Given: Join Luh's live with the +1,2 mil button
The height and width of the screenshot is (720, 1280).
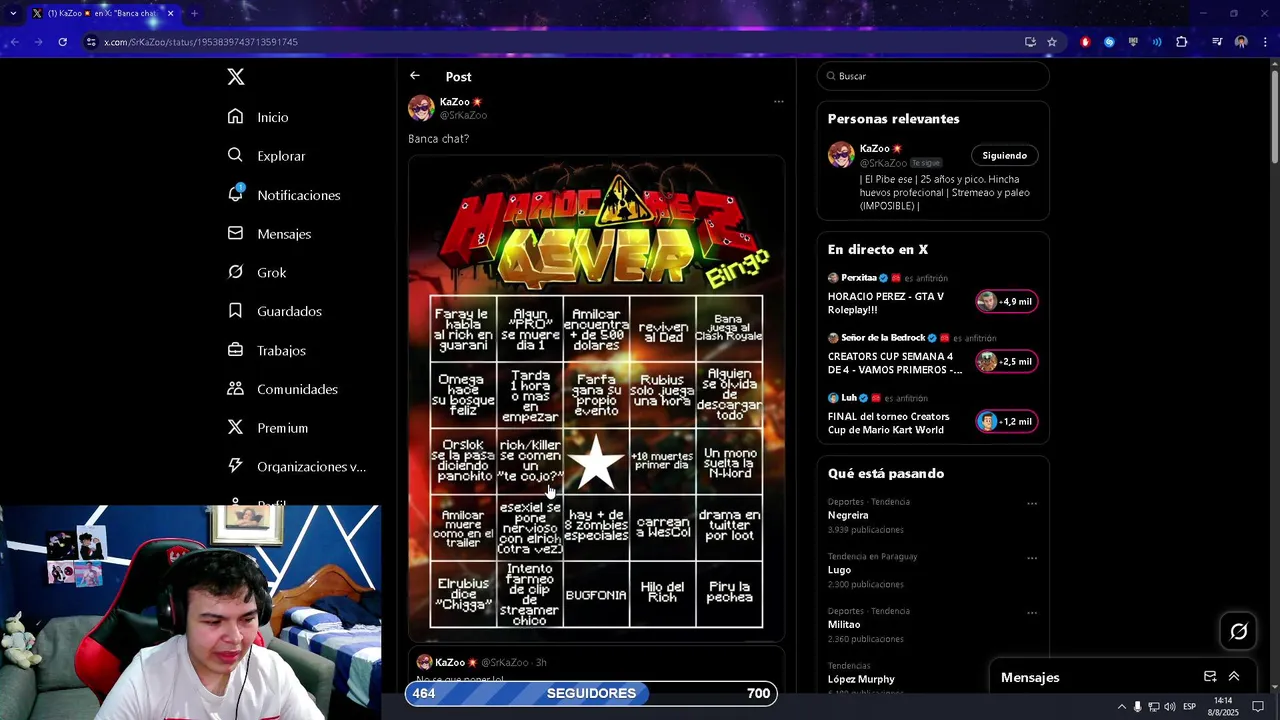Looking at the screenshot, I should coord(1007,421).
